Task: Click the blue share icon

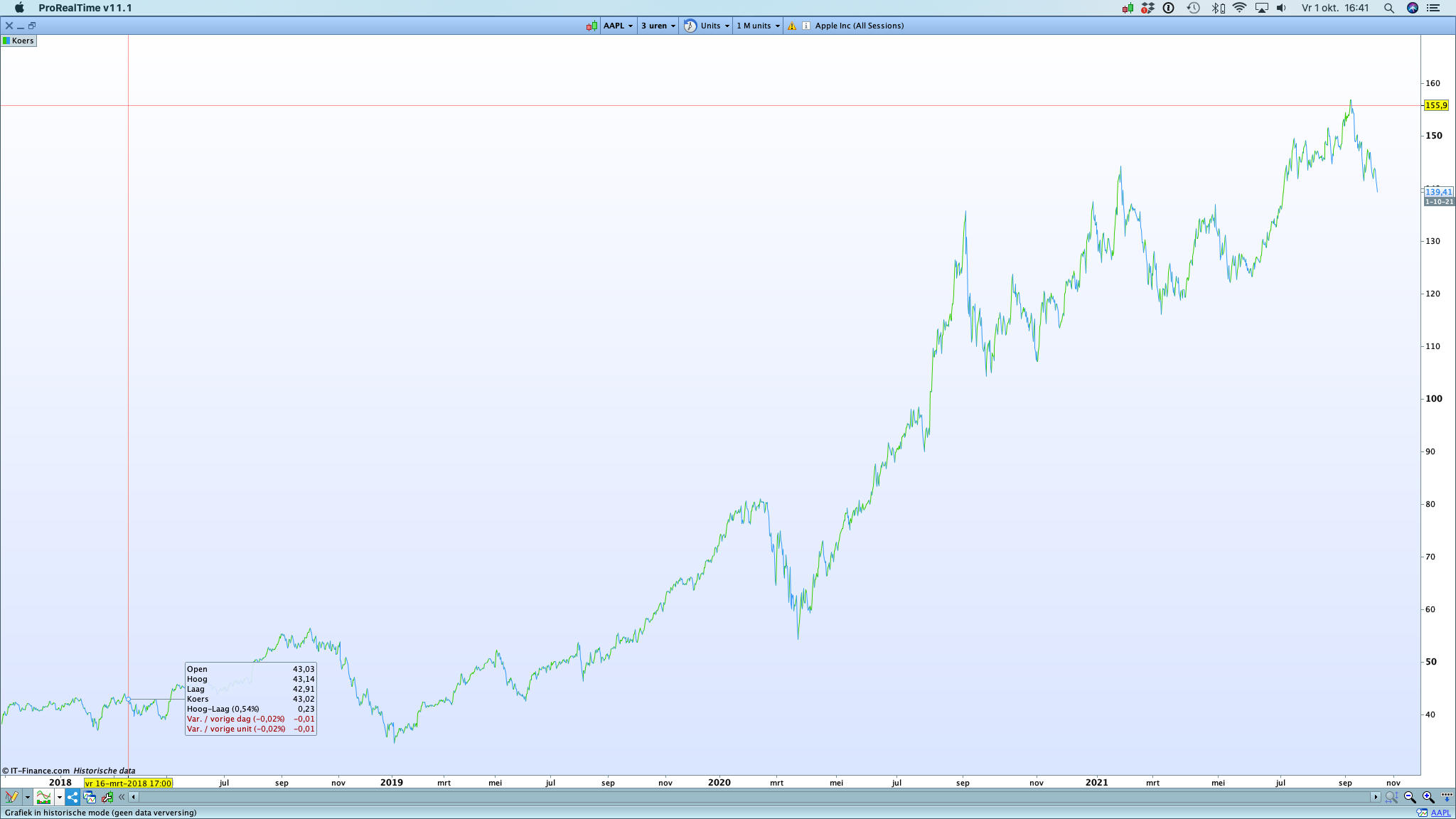Action: [x=73, y=797]
